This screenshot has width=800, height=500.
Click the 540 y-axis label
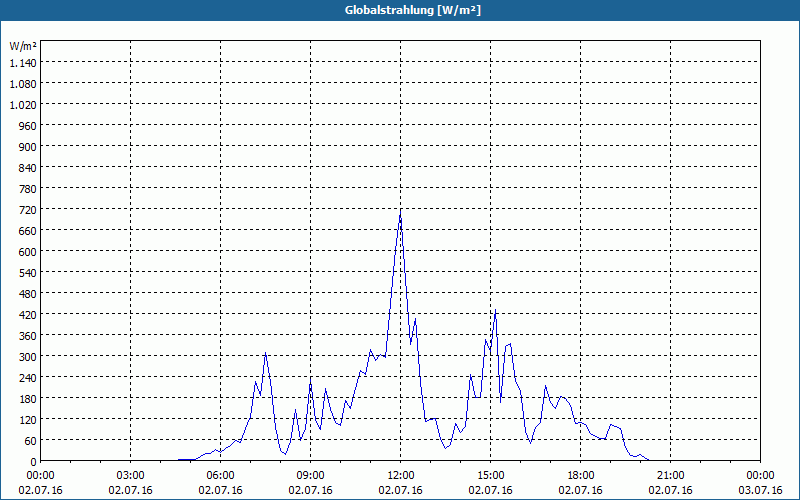(28, 272)
